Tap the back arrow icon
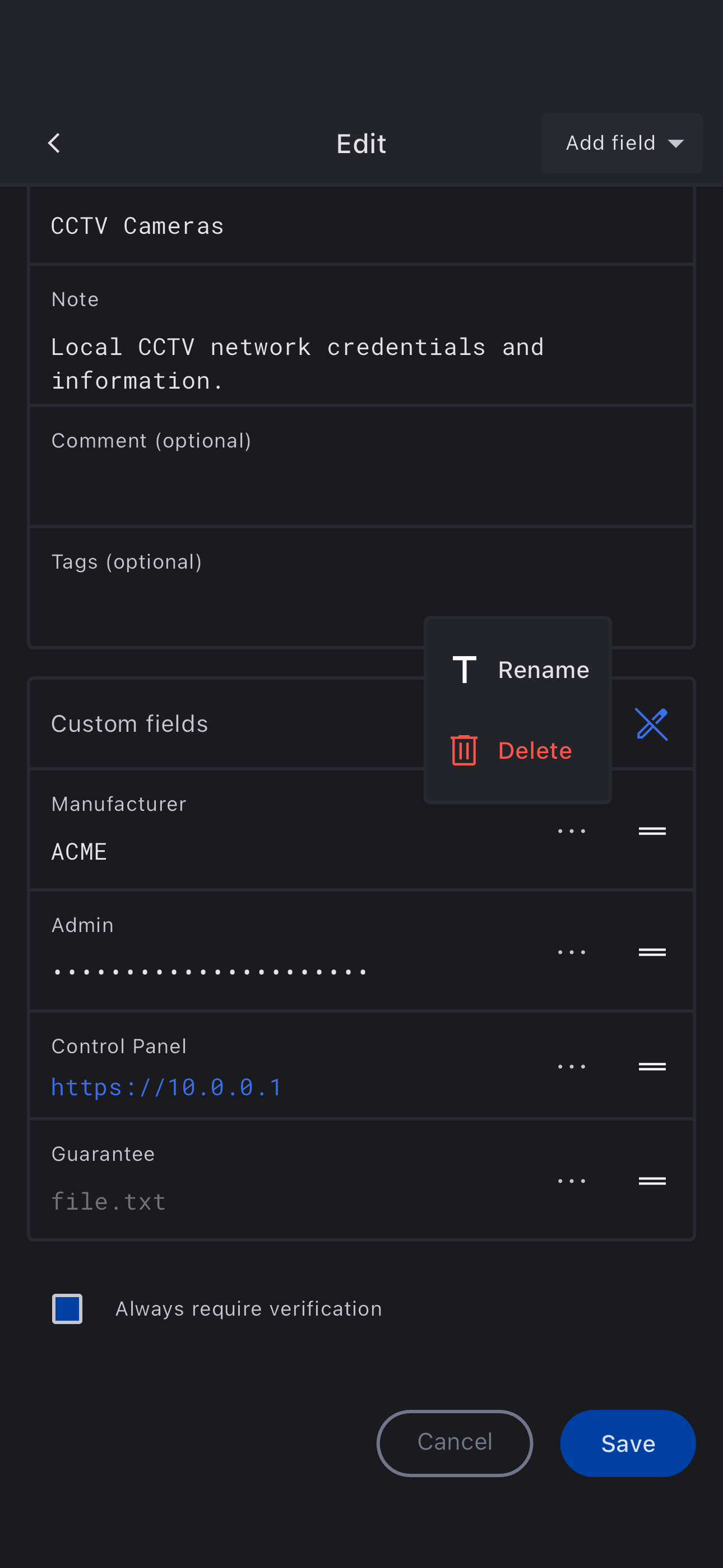This screenshot has width=723, height=1568. click(x=54, y=143)
